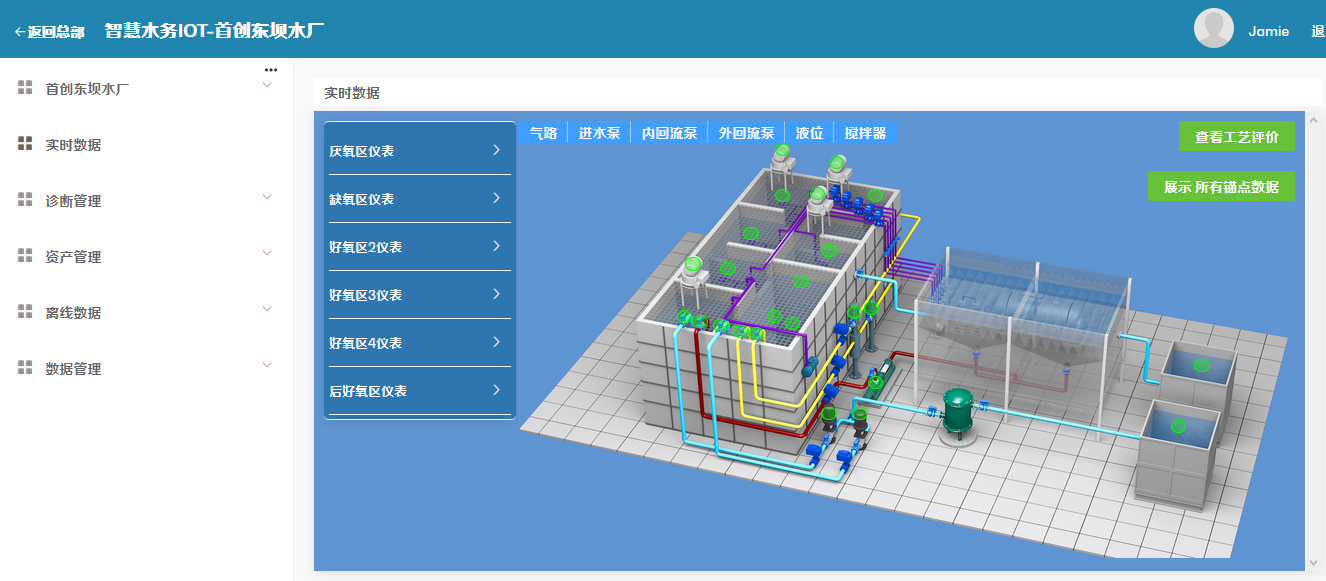Click grid icon beside 资产管理 menu
This screenshot has width=1326, height=581.
(26, 256)
